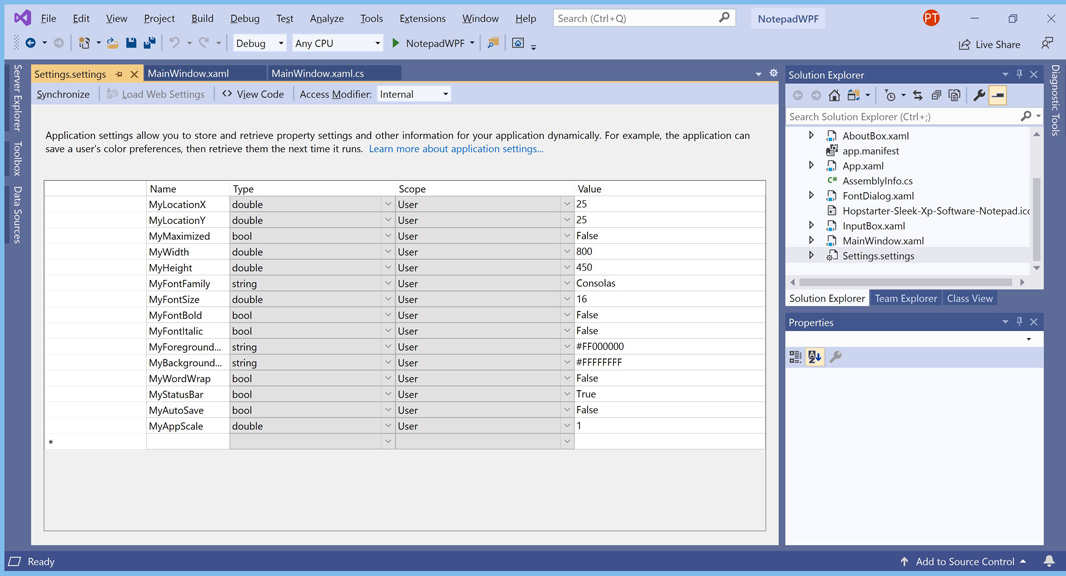The image size is (1066, 576).
Task: Toggle Alphabetical sort in the Properties panel
Action: coord(815,357)
